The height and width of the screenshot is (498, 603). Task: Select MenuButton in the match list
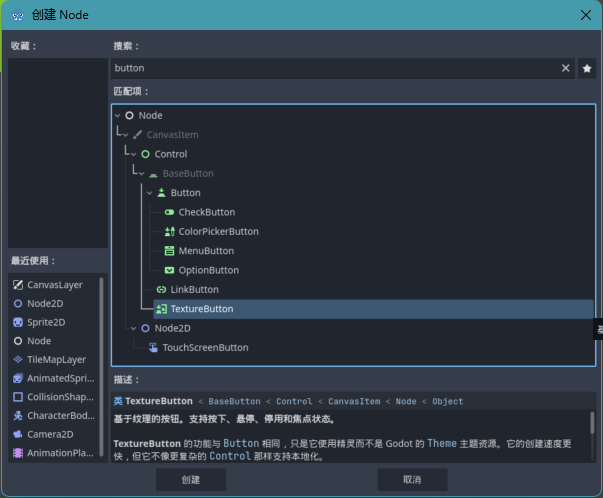click(x=206, y=251)
